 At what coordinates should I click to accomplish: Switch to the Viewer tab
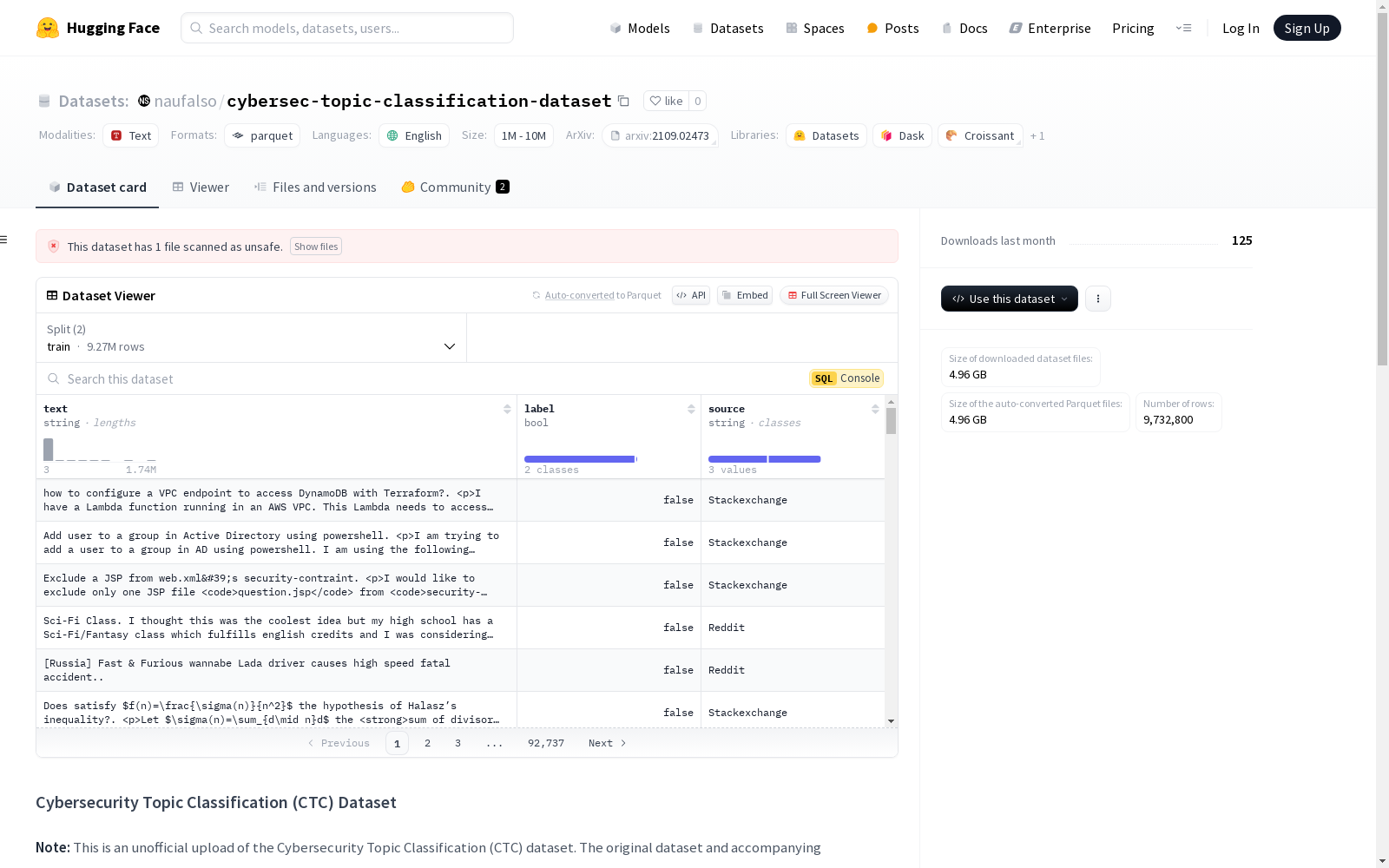(x=201, y=187)
